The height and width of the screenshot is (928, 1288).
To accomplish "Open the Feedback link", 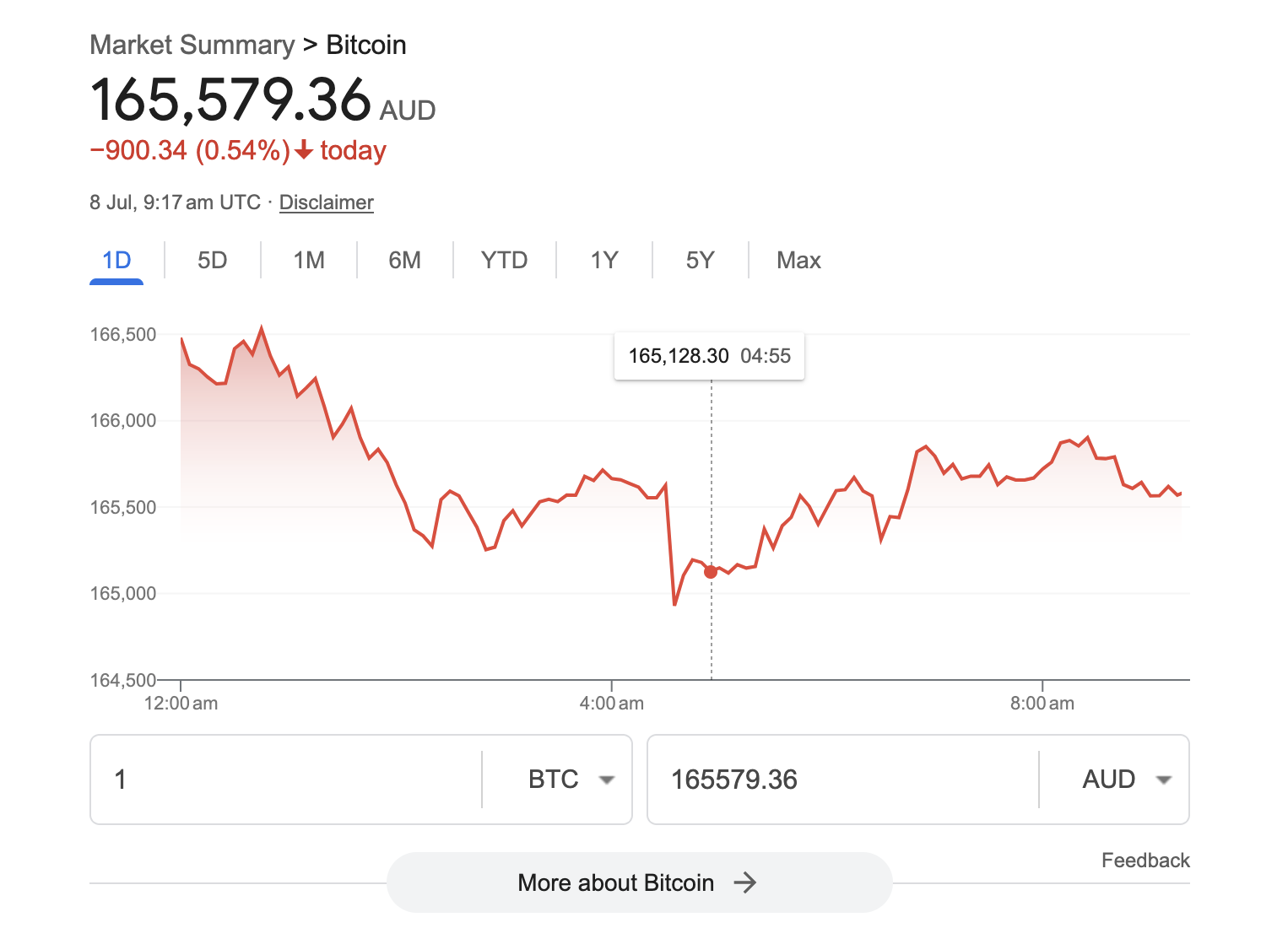I will 1145,861.
